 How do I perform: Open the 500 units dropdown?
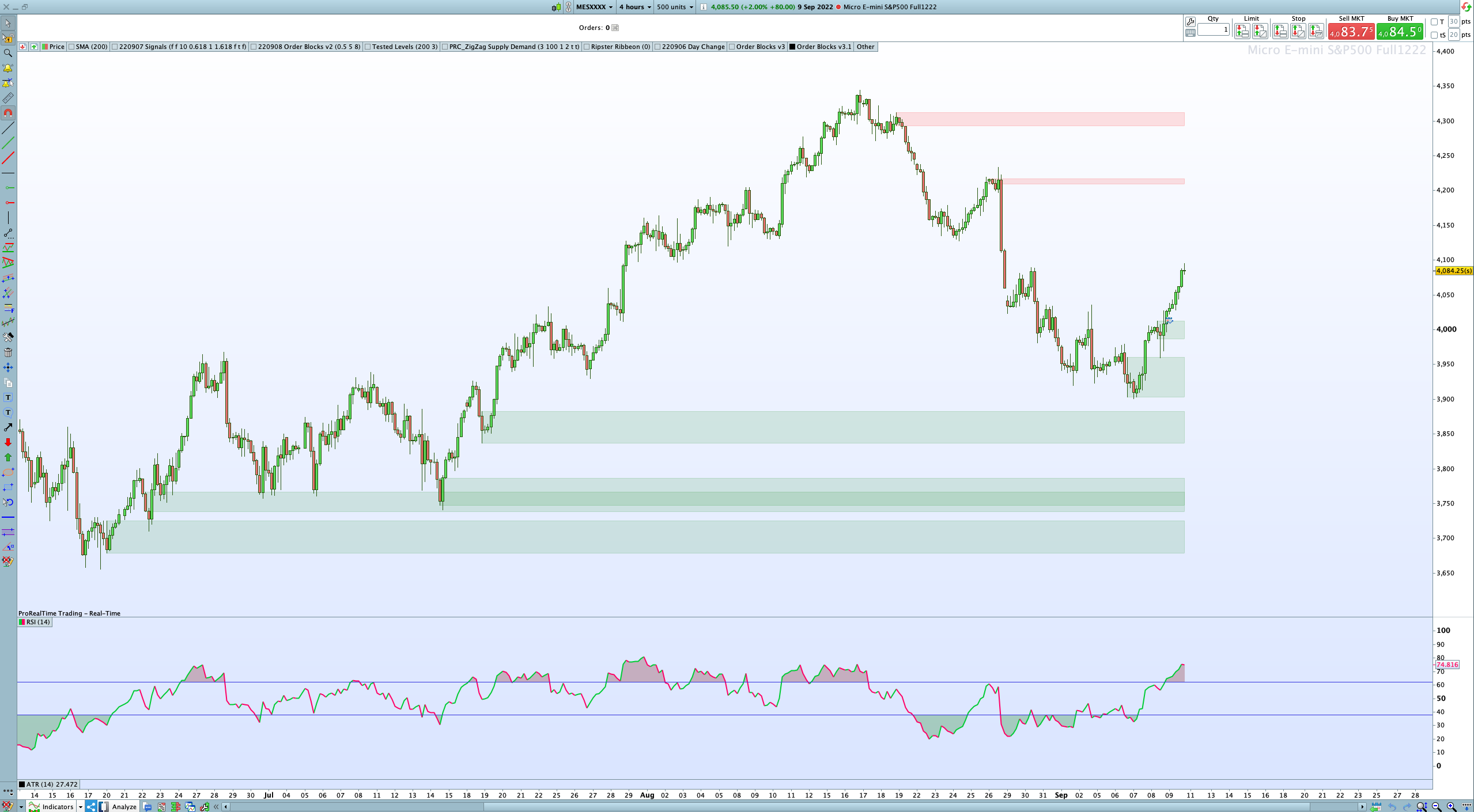[675, 7]
